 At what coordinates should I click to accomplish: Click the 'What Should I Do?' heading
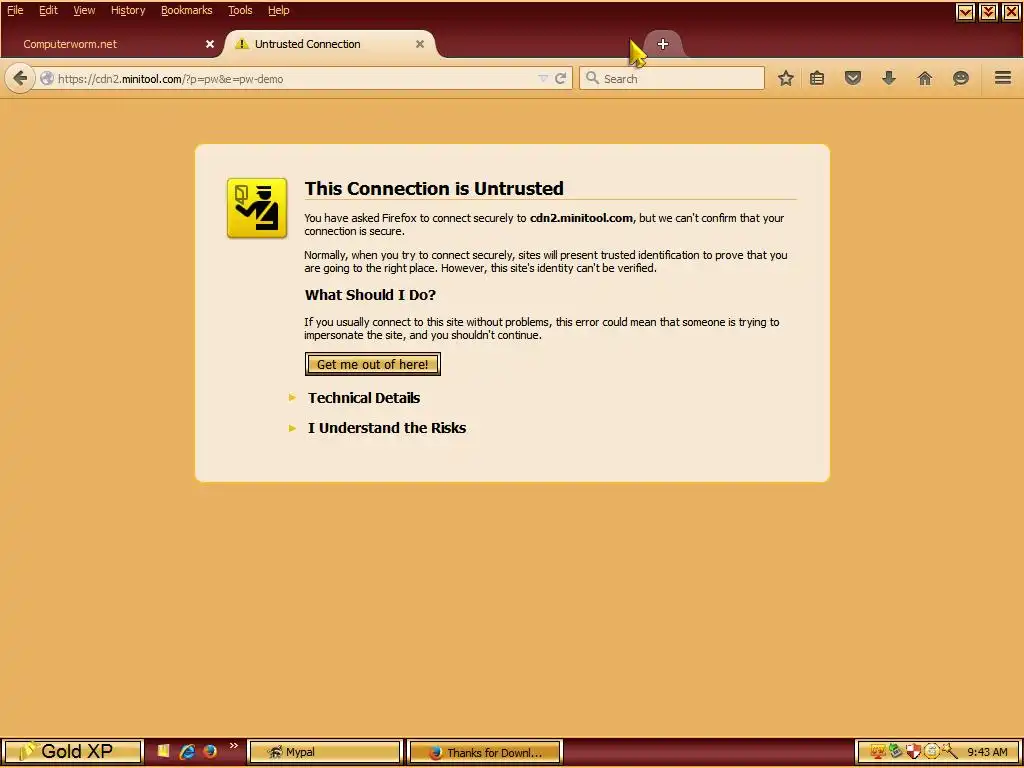370,295
